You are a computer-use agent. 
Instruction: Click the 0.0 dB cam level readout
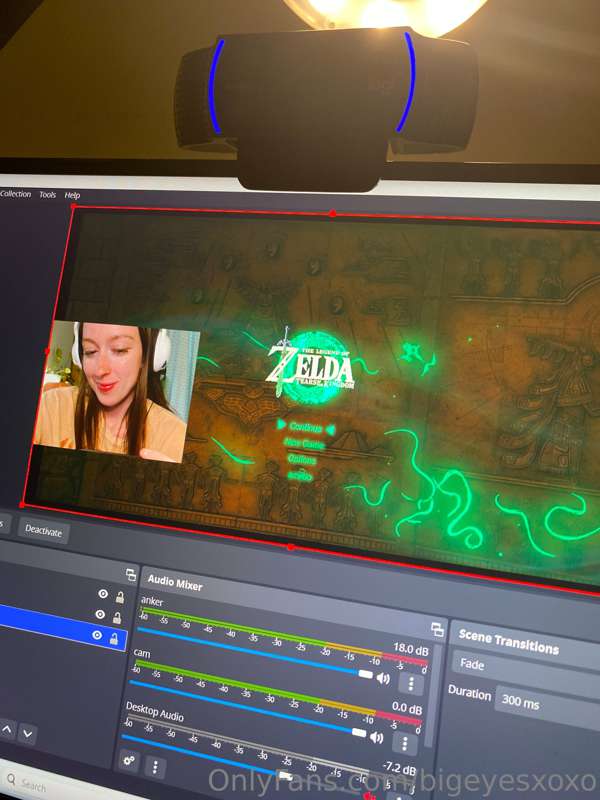coord(407,709)
